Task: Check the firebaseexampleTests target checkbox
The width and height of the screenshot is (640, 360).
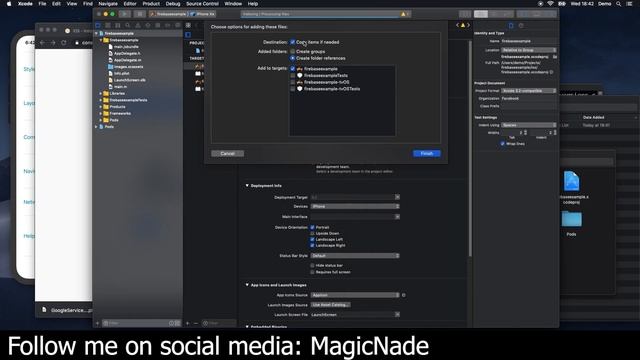Action: 293,76
